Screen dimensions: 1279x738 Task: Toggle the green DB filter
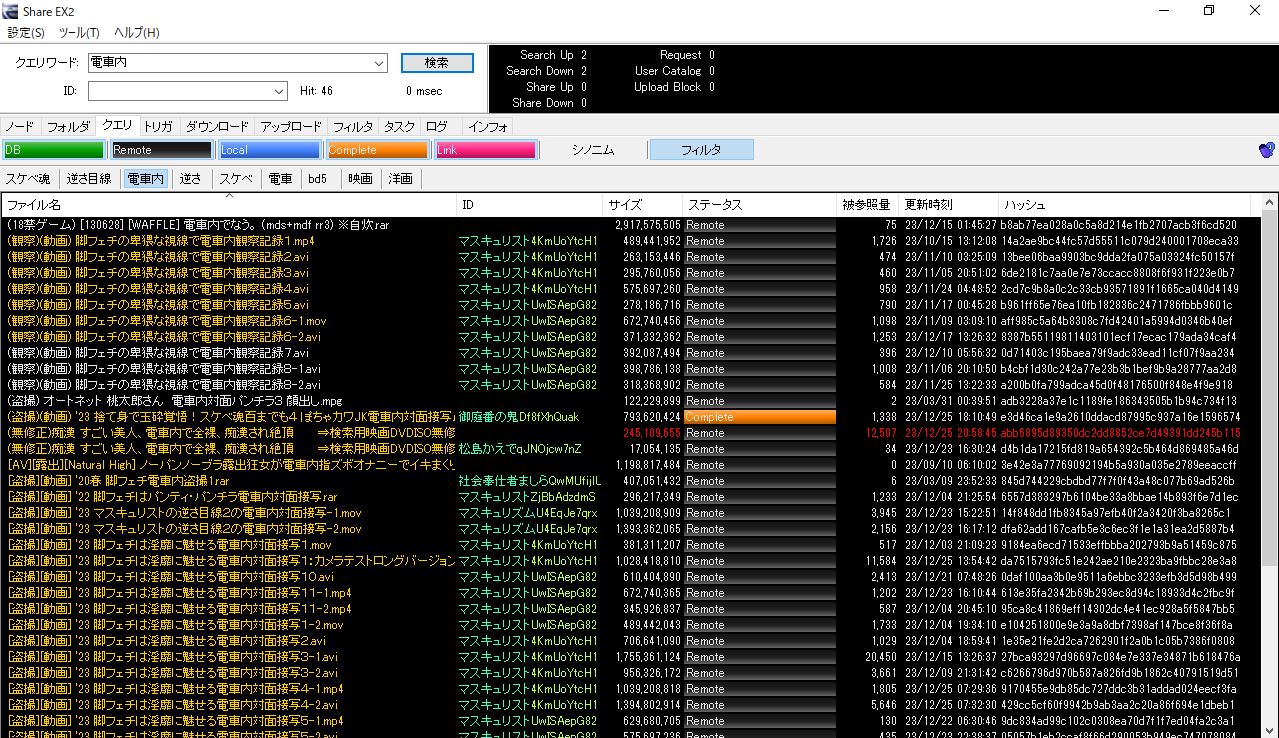coord(54,150)
